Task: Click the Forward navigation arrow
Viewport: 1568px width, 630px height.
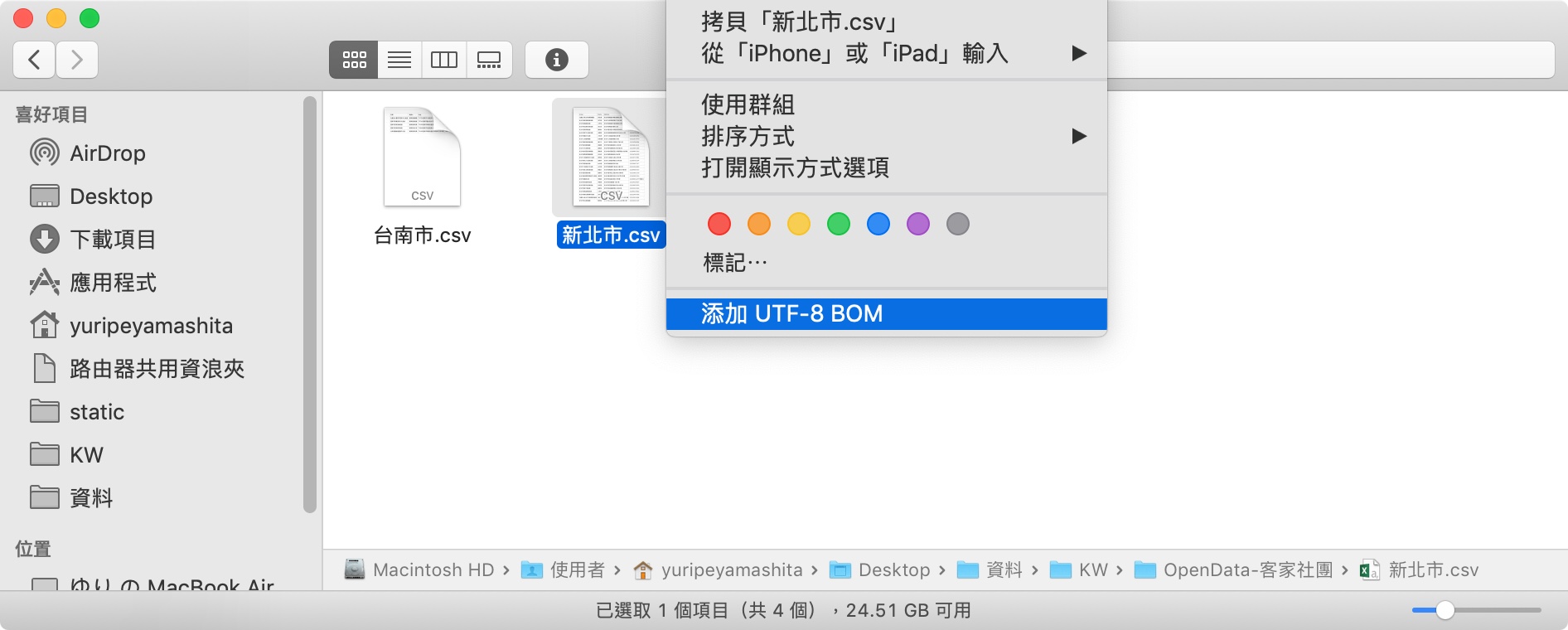Action: click(77, 60)
